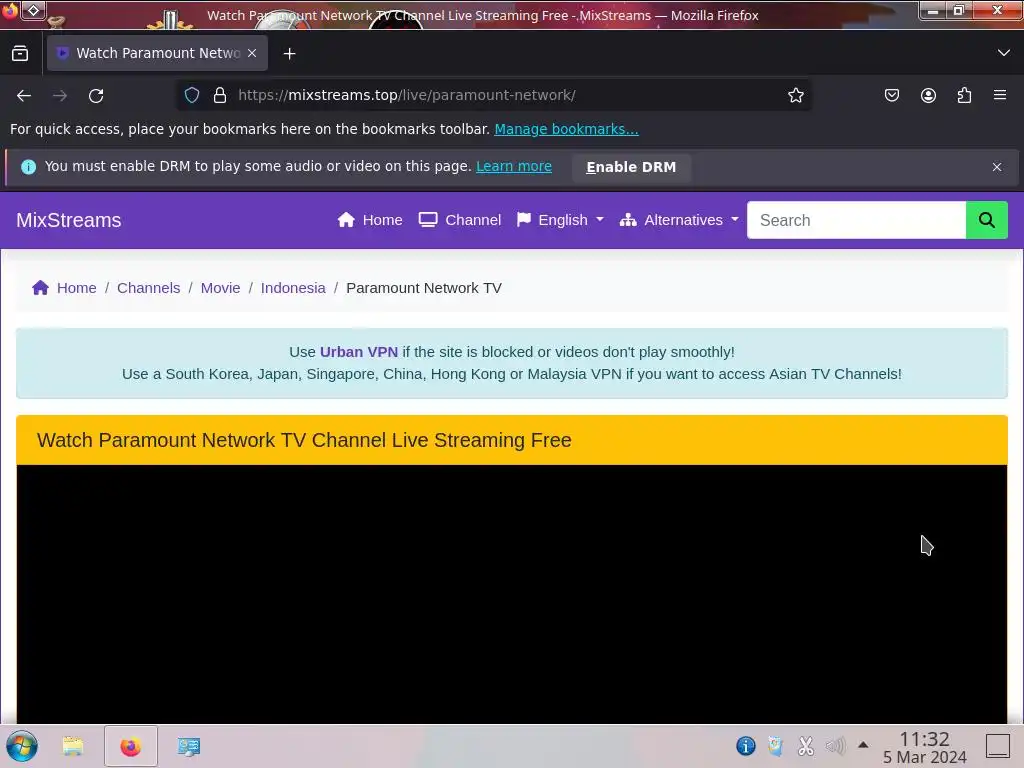Expand the list all tabs chevron
Screen dimensions: 1024x768
click(x=1004, y=53)
